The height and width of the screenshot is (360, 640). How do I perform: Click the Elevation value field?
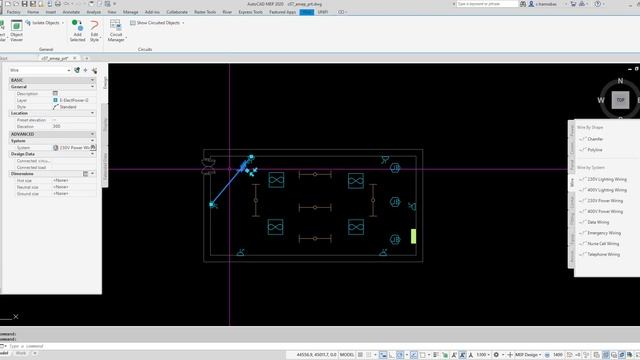click(74, 127)
